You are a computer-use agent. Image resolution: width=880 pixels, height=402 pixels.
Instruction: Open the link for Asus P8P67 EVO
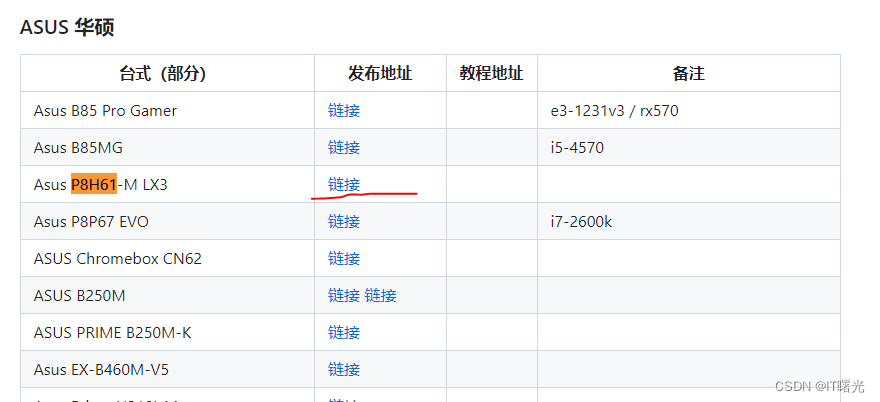point(343,222)
